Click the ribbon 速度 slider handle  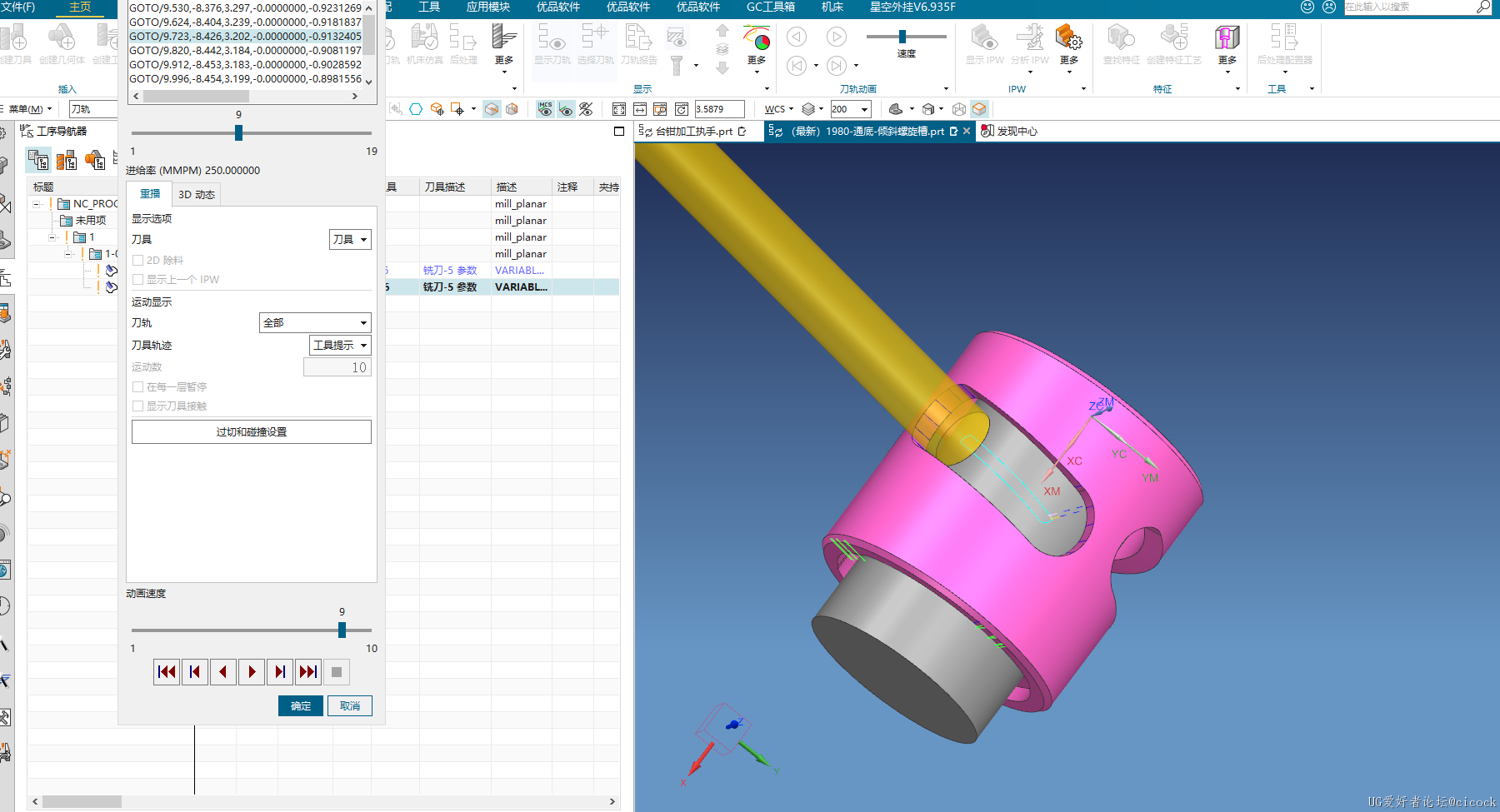(x=902, y=37)
